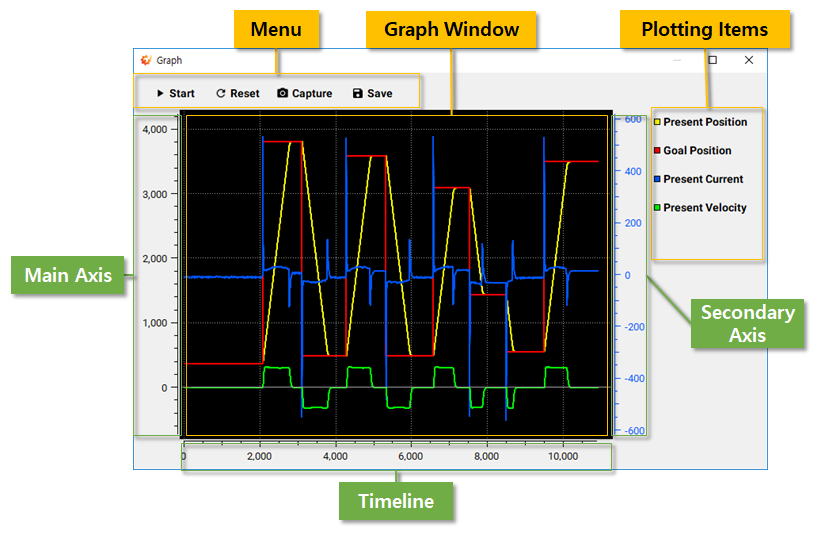Select the Goal Position plotting item label
Screen dimensions: 819x537
pyautogui.click(x=697, y=150)
